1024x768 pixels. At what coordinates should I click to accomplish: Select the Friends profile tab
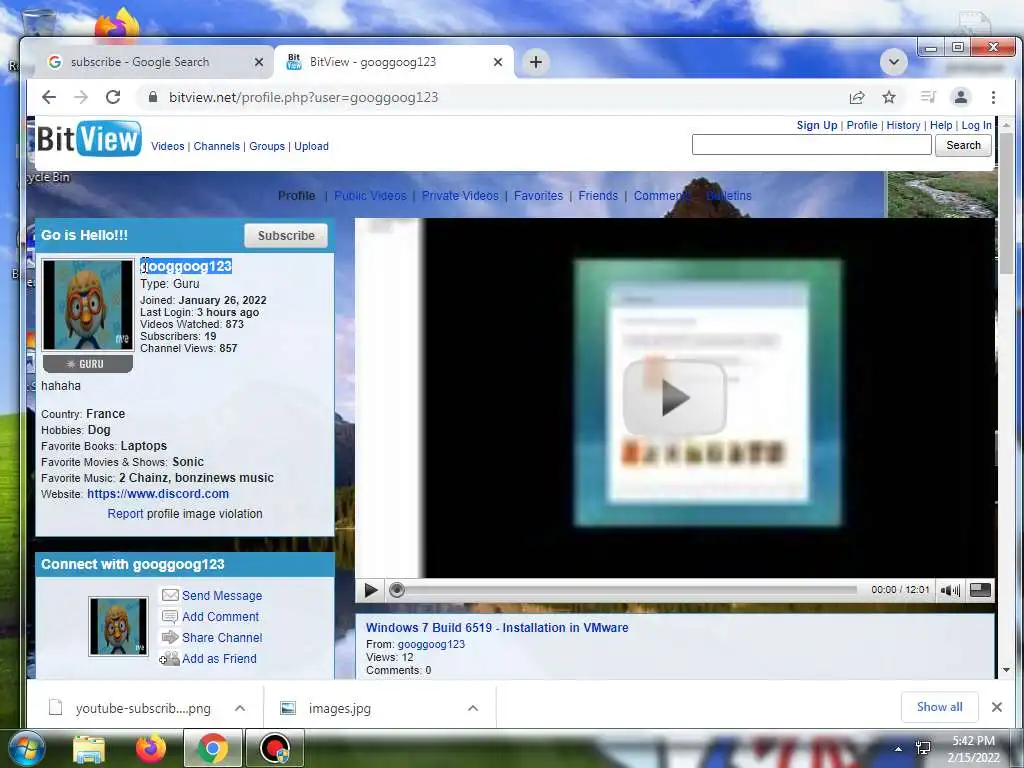pos(598,196)
